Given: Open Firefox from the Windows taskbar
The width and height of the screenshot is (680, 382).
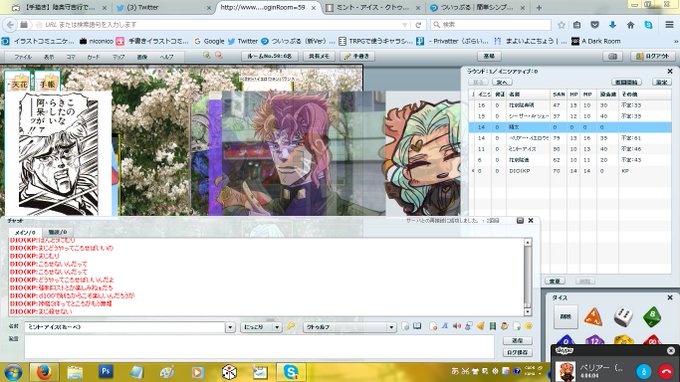Looking at the screenshot, I should pos(44,372).
